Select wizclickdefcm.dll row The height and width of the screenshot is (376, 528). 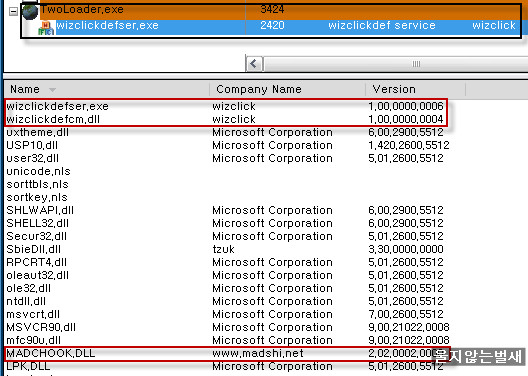click(x=226, y=119)
